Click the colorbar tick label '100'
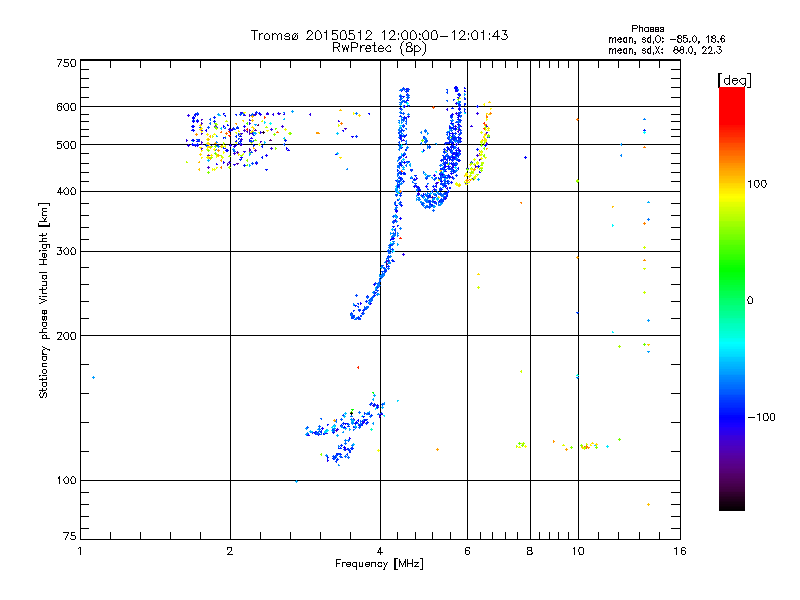This screenshot has width=800, height=600. pos(757,184)
